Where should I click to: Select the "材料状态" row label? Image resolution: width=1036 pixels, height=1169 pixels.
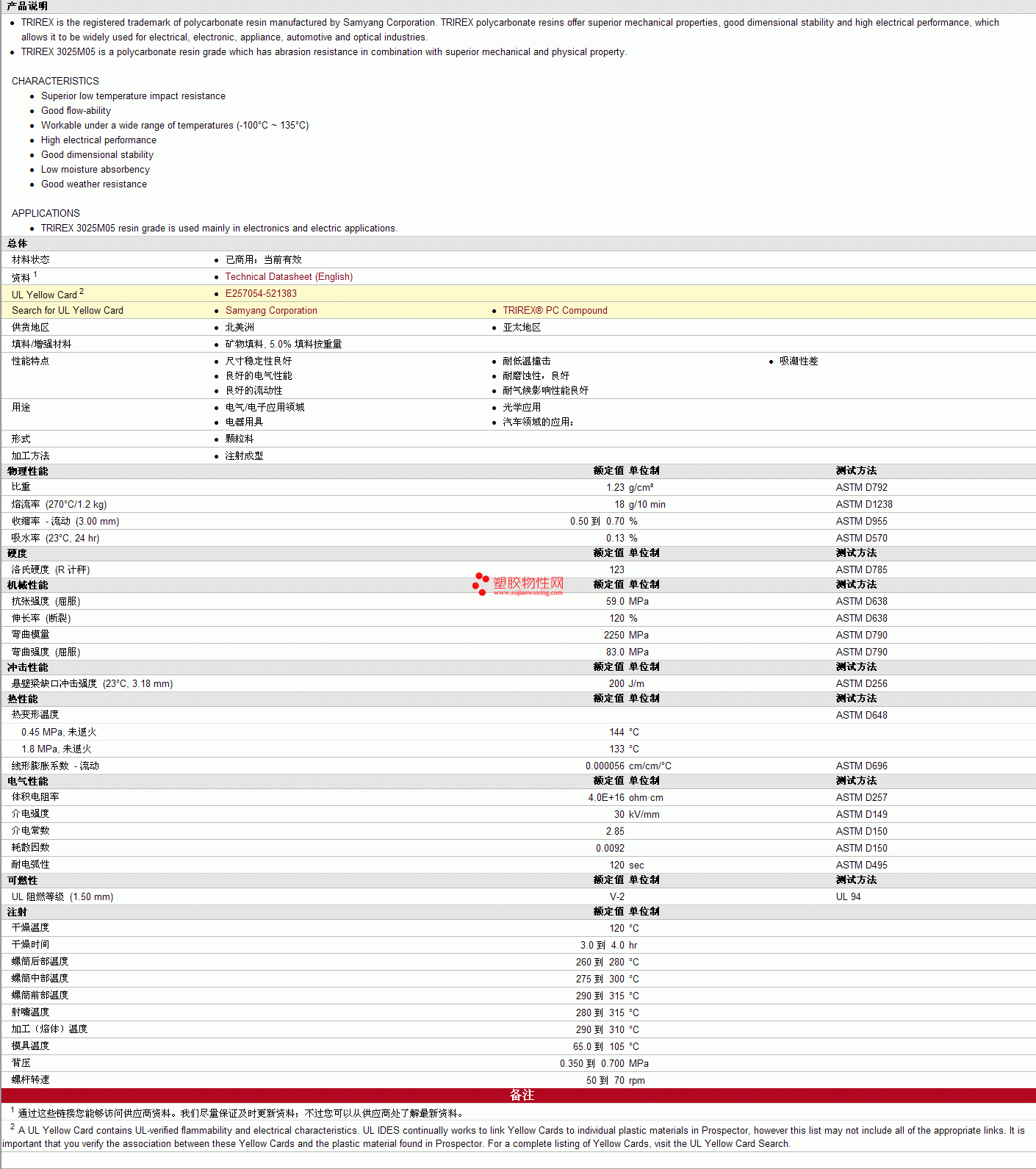click(x=30, y=260)
